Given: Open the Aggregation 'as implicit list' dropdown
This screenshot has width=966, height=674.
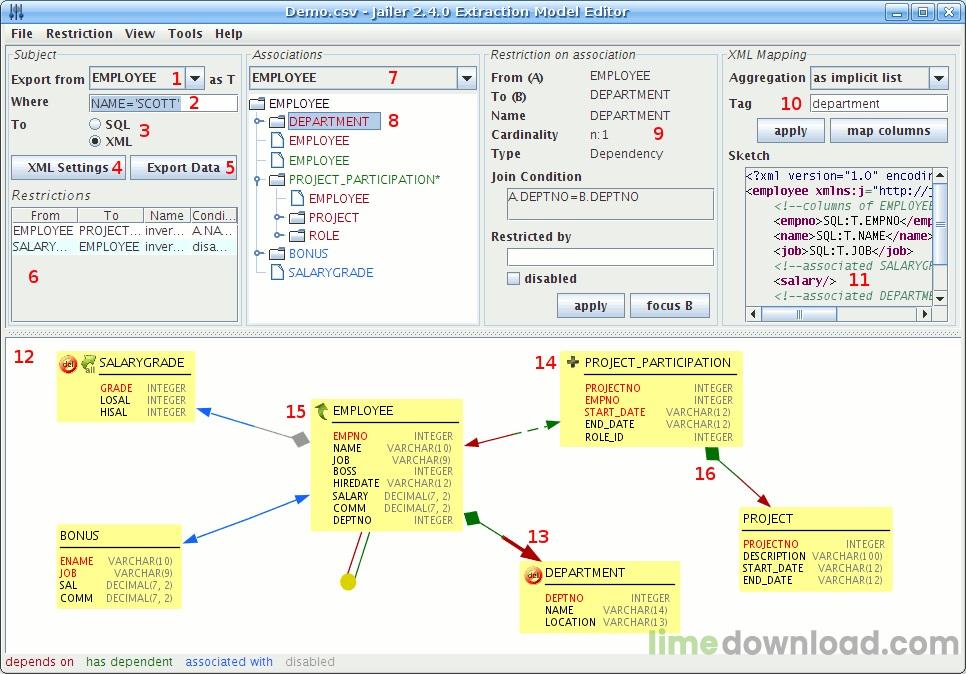Looking at the screenshot, I should pos(938,78).
